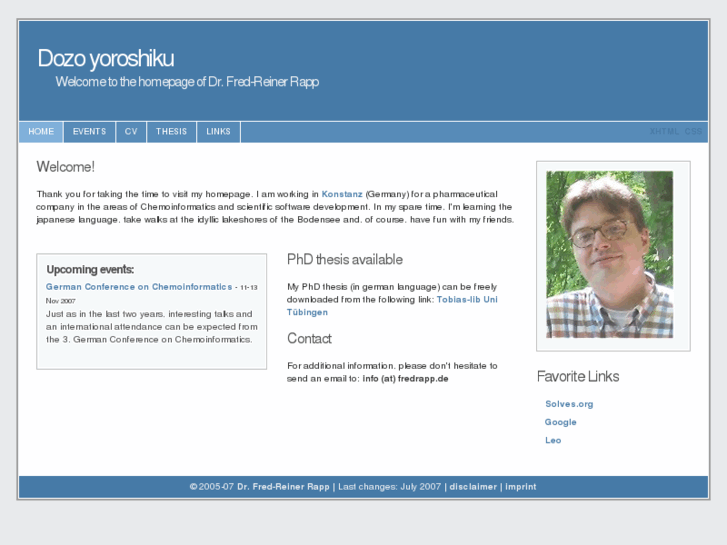Viewport: 727px width, 545px height.
Task: Click the email text info (at) fredrapp.de
Action: click(405, 378)
